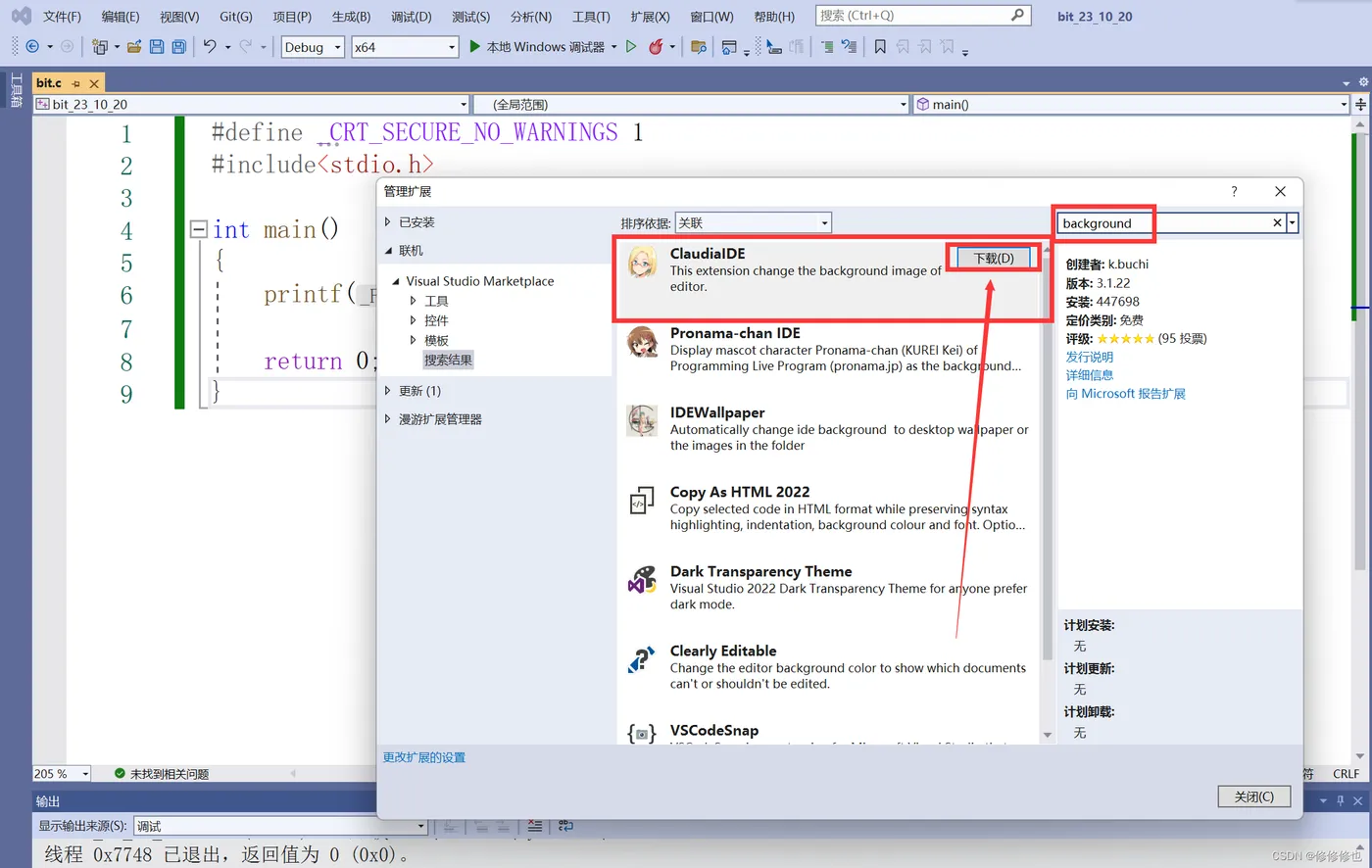Viewport: 1372px width, 868px height.
Task: Click the IDEWallpaper extension icon
Action: pyautogui.click(x=642, y=420)
